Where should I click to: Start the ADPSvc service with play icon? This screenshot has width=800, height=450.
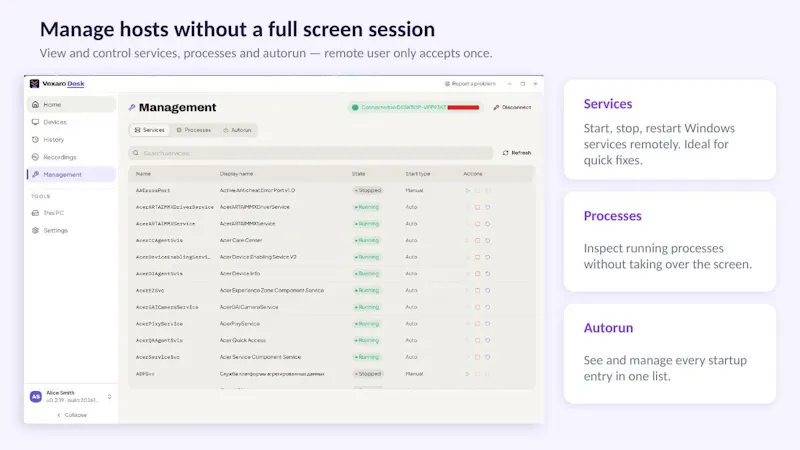pyautogui.click(x=467, y=374)
